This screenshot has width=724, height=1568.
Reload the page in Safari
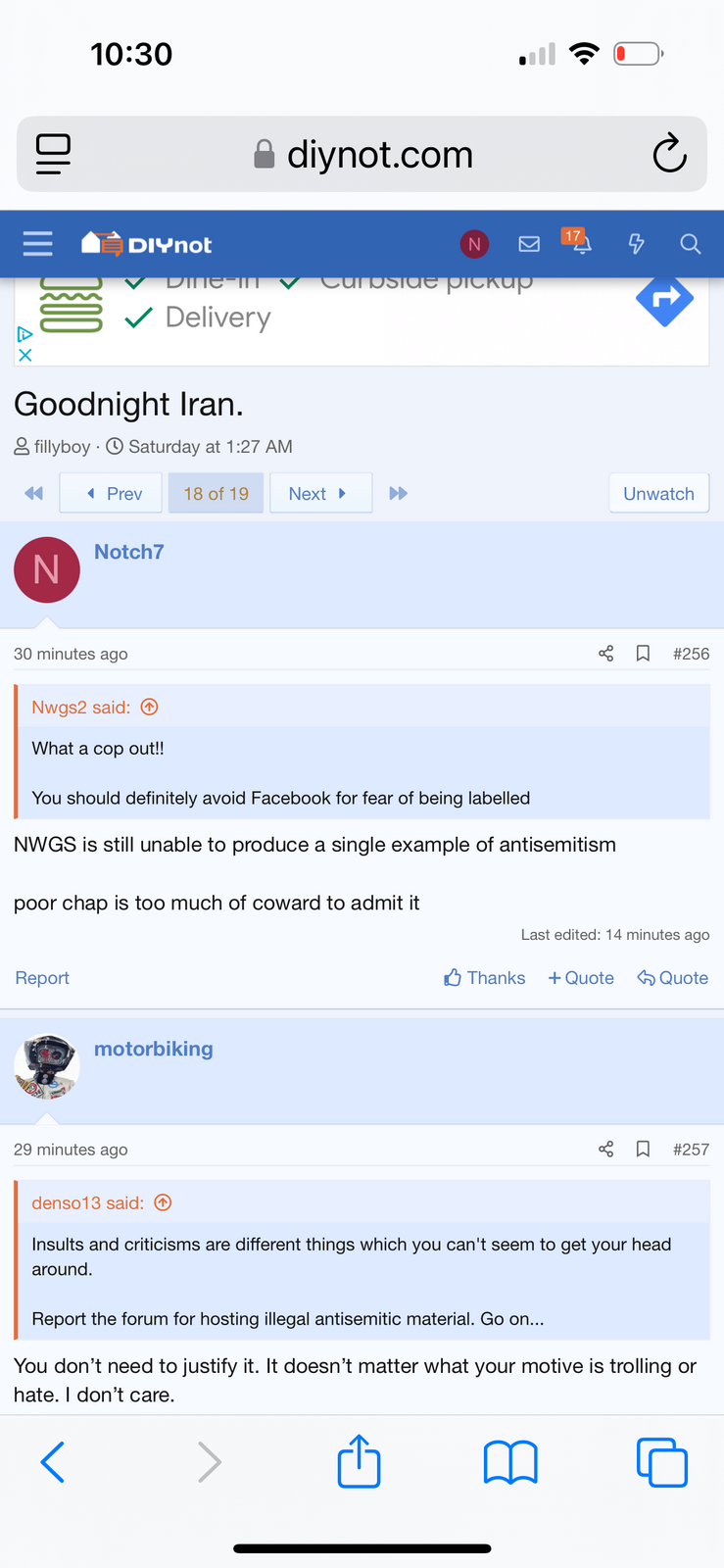pos(669,154)
